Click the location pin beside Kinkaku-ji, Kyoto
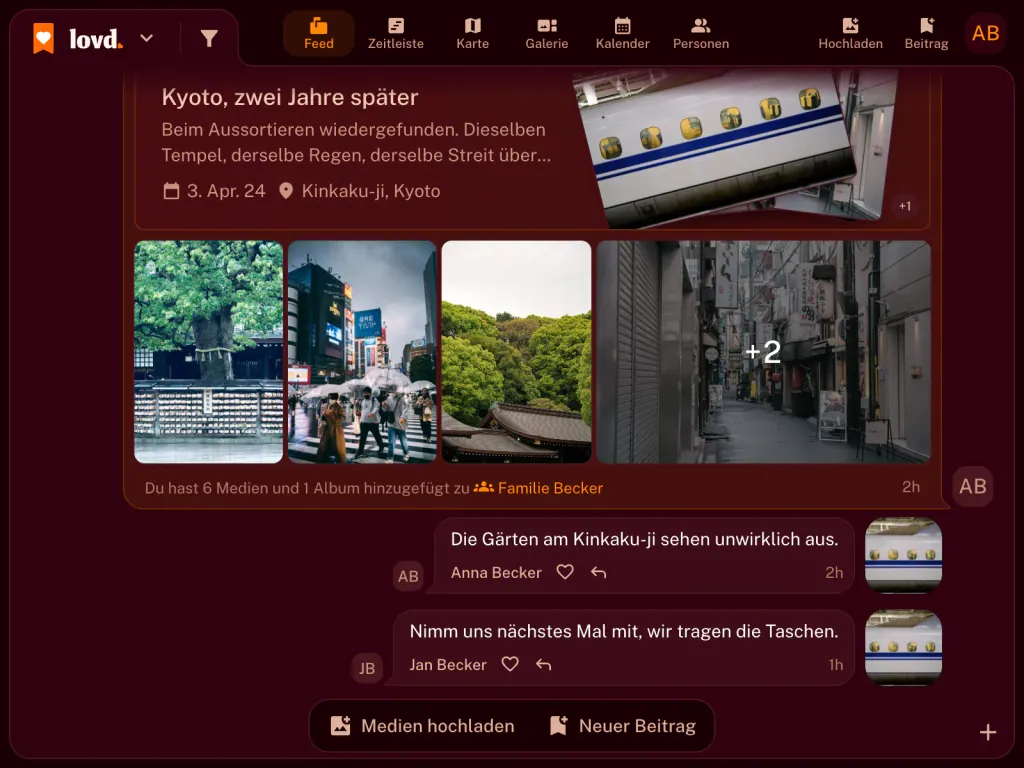The height and width of the screenshot is (768, 1024). click(x=286, y=191)
